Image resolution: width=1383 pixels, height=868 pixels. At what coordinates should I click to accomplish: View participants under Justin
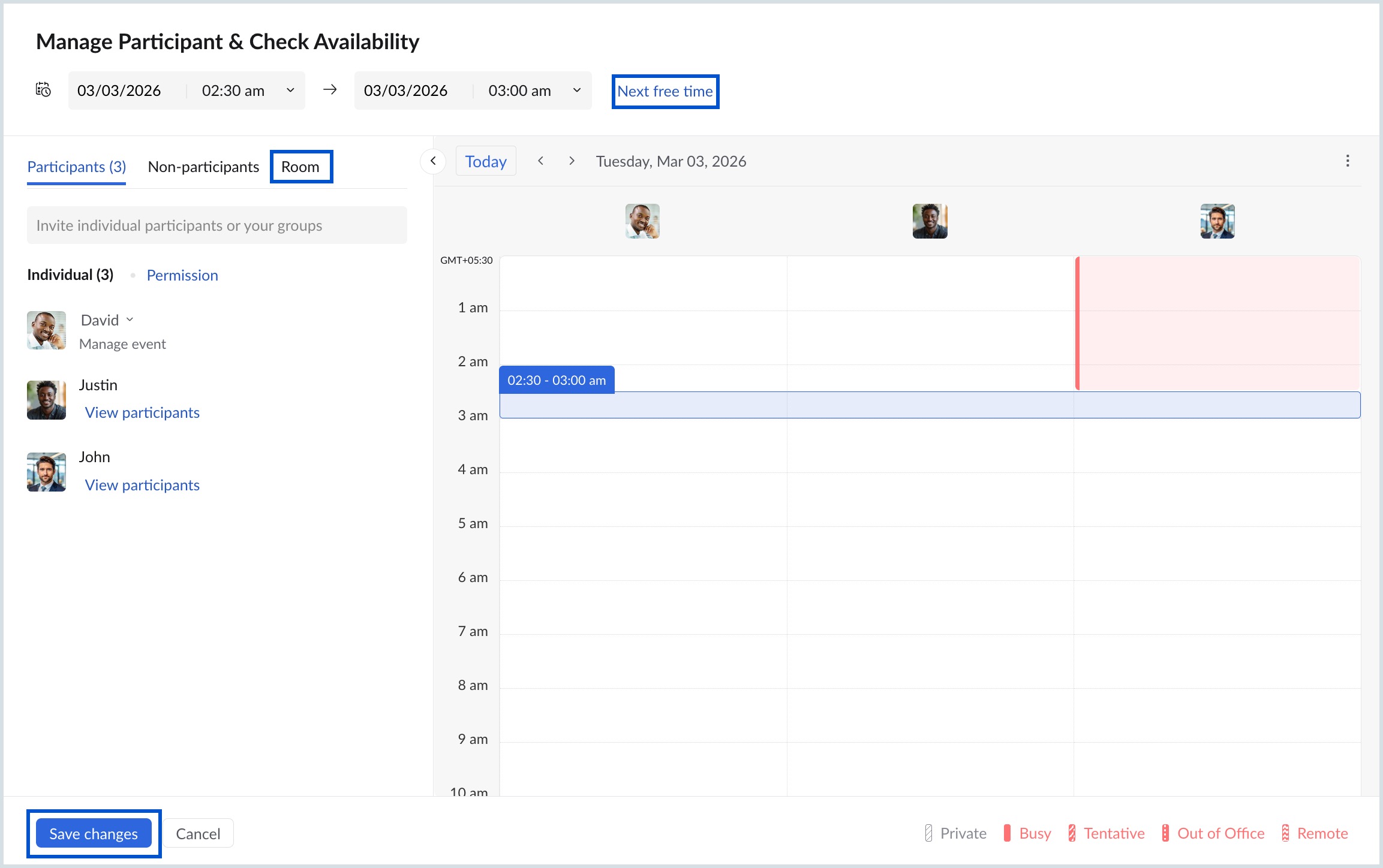142,412
